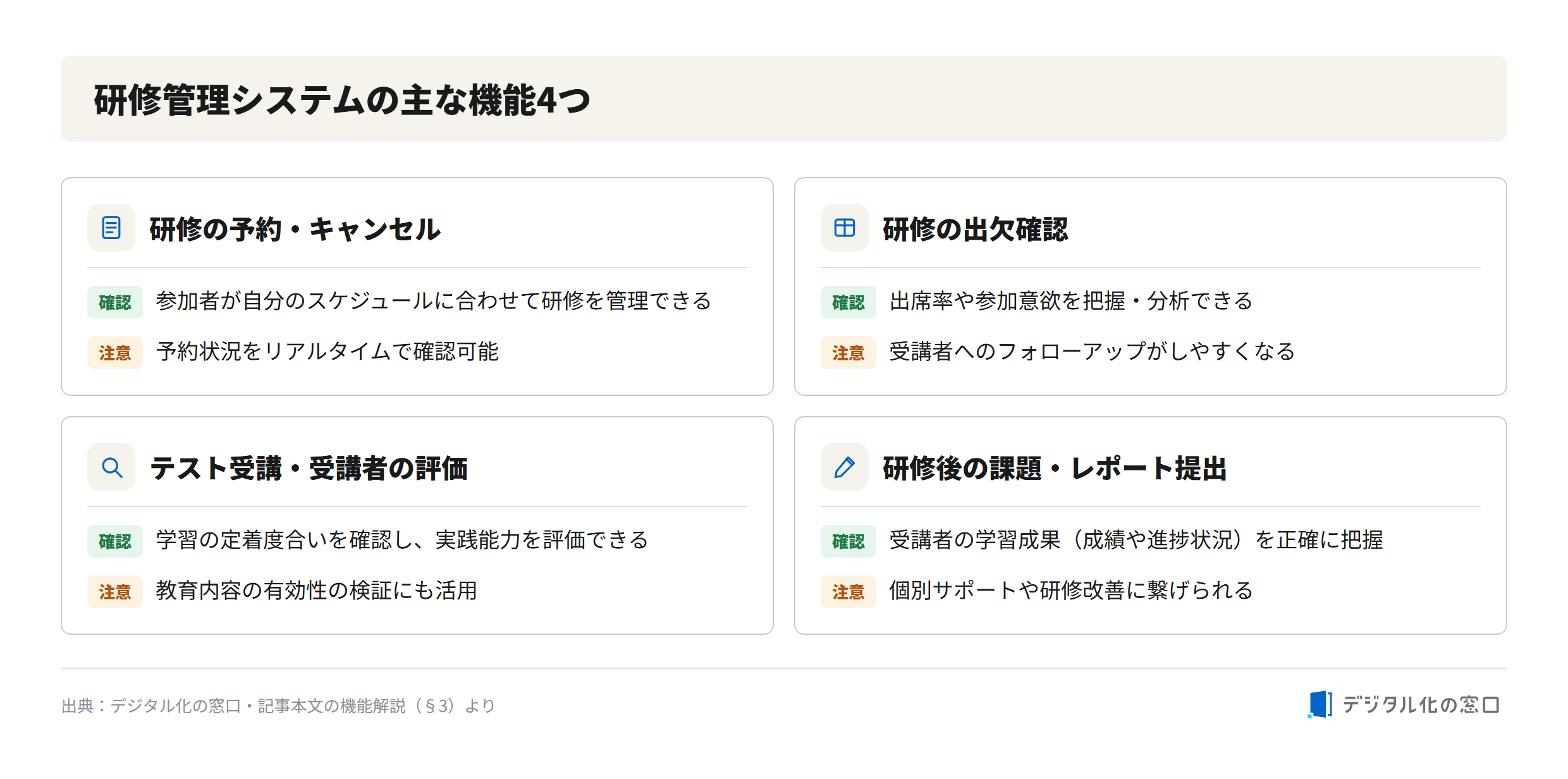Click the magnifier icon beside テスト受講・受講者の評価
The image size is (1568, 779).
pos(111,467)
